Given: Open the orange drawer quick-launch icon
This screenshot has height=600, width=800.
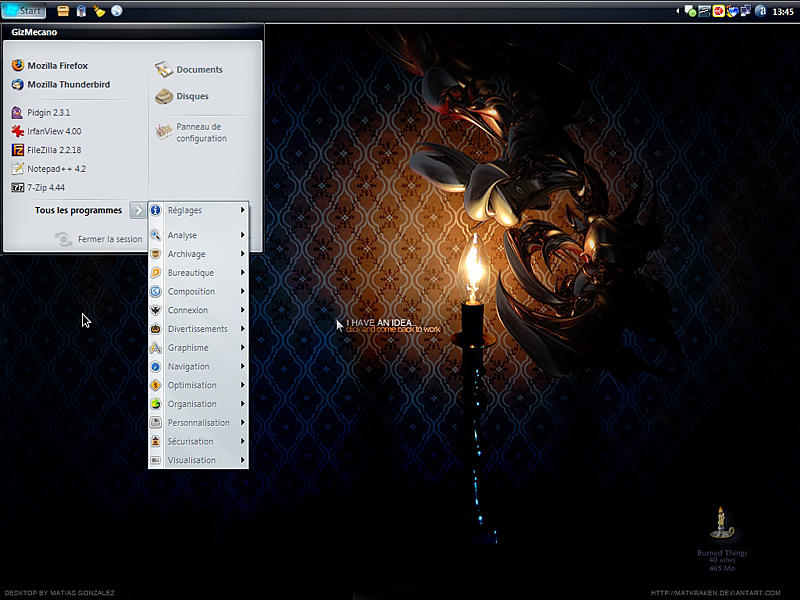Looking at the screenshot, I should click(x=63, y=11).
